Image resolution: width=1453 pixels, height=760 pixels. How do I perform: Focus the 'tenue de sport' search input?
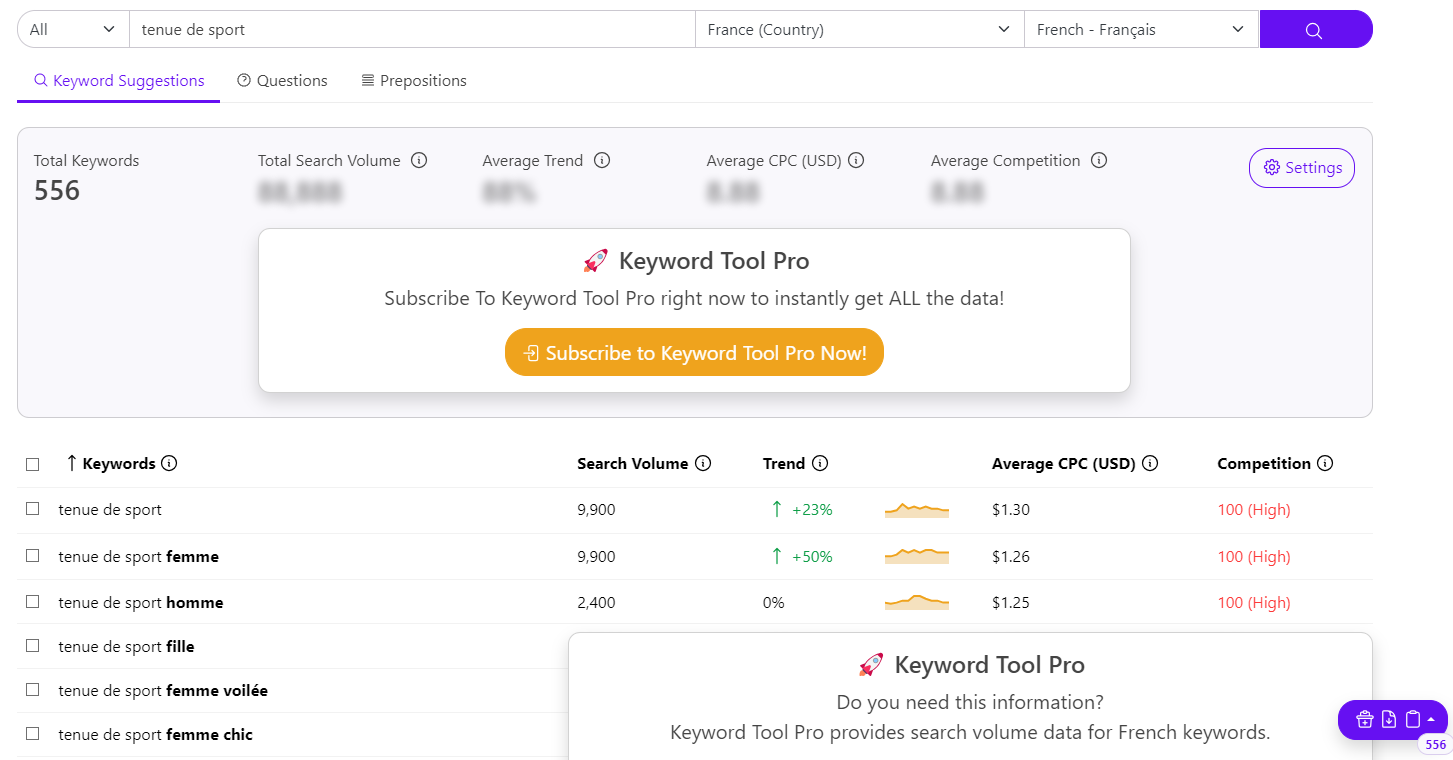pyautogui.click(x=412, y=30)
